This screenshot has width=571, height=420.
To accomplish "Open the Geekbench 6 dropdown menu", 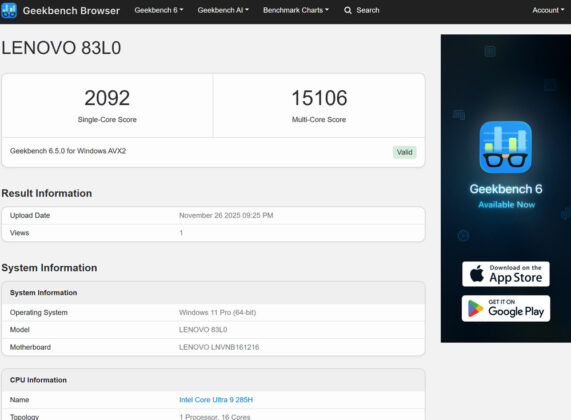I will click(159, 10).
